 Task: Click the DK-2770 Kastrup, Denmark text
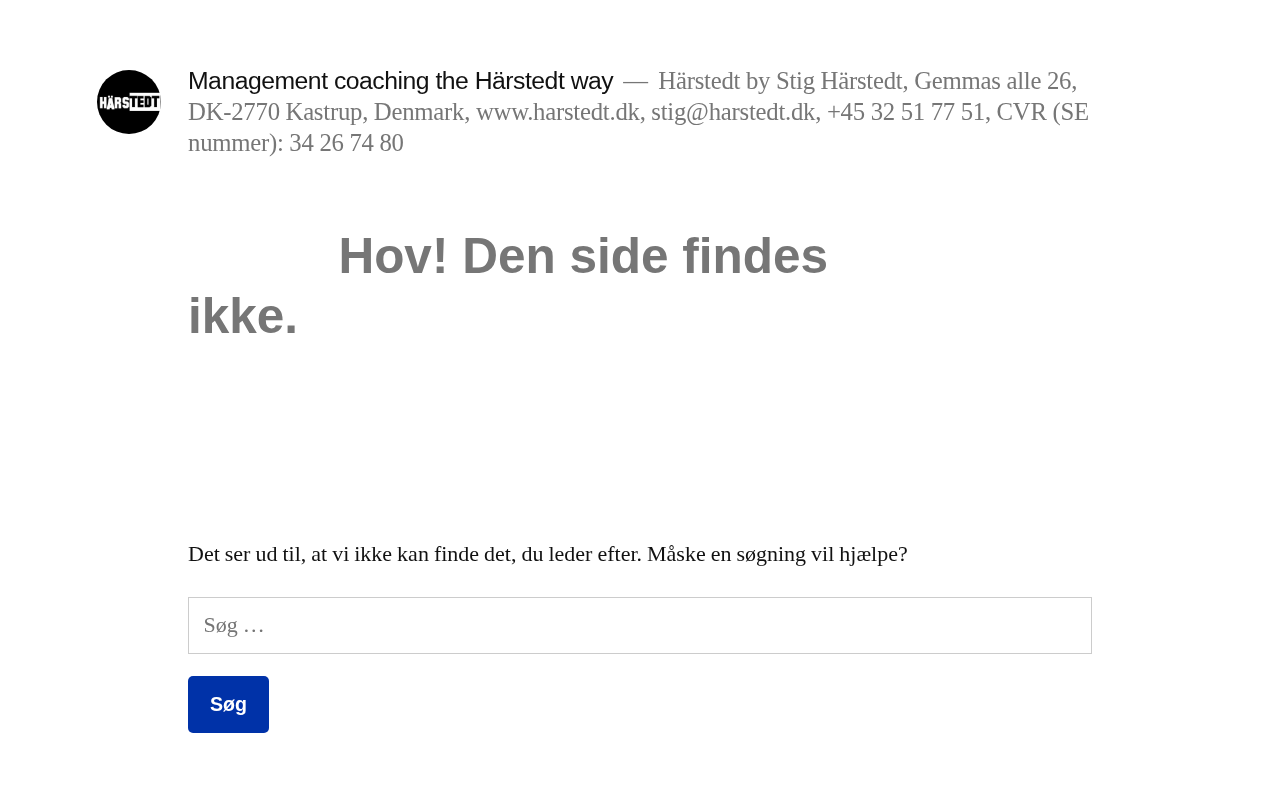pos(328,112)
